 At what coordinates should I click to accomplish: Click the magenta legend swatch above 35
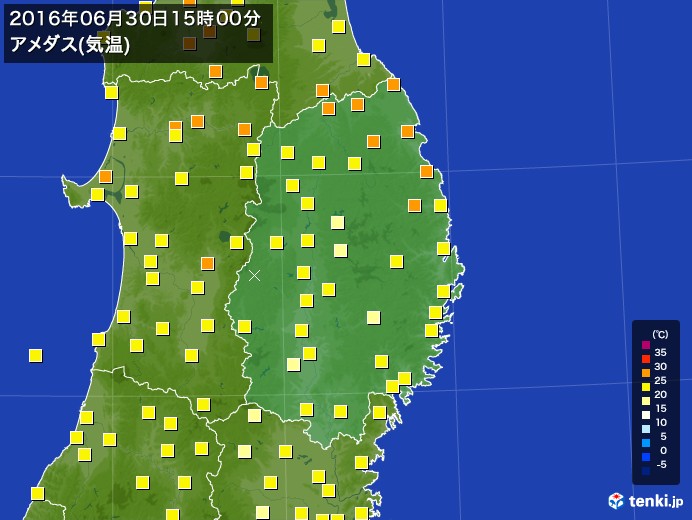[x=646, y=345]
